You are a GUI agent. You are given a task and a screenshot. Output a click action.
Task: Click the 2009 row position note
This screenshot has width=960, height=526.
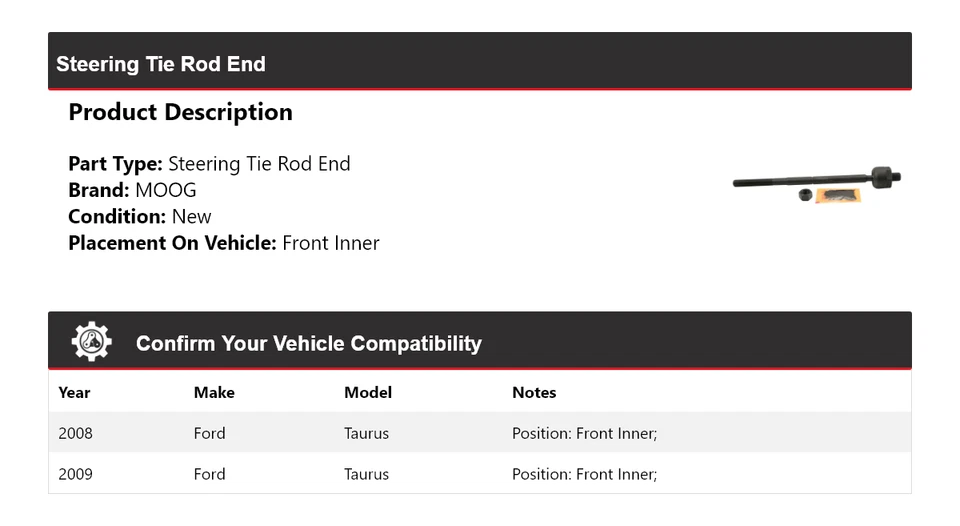584,474
